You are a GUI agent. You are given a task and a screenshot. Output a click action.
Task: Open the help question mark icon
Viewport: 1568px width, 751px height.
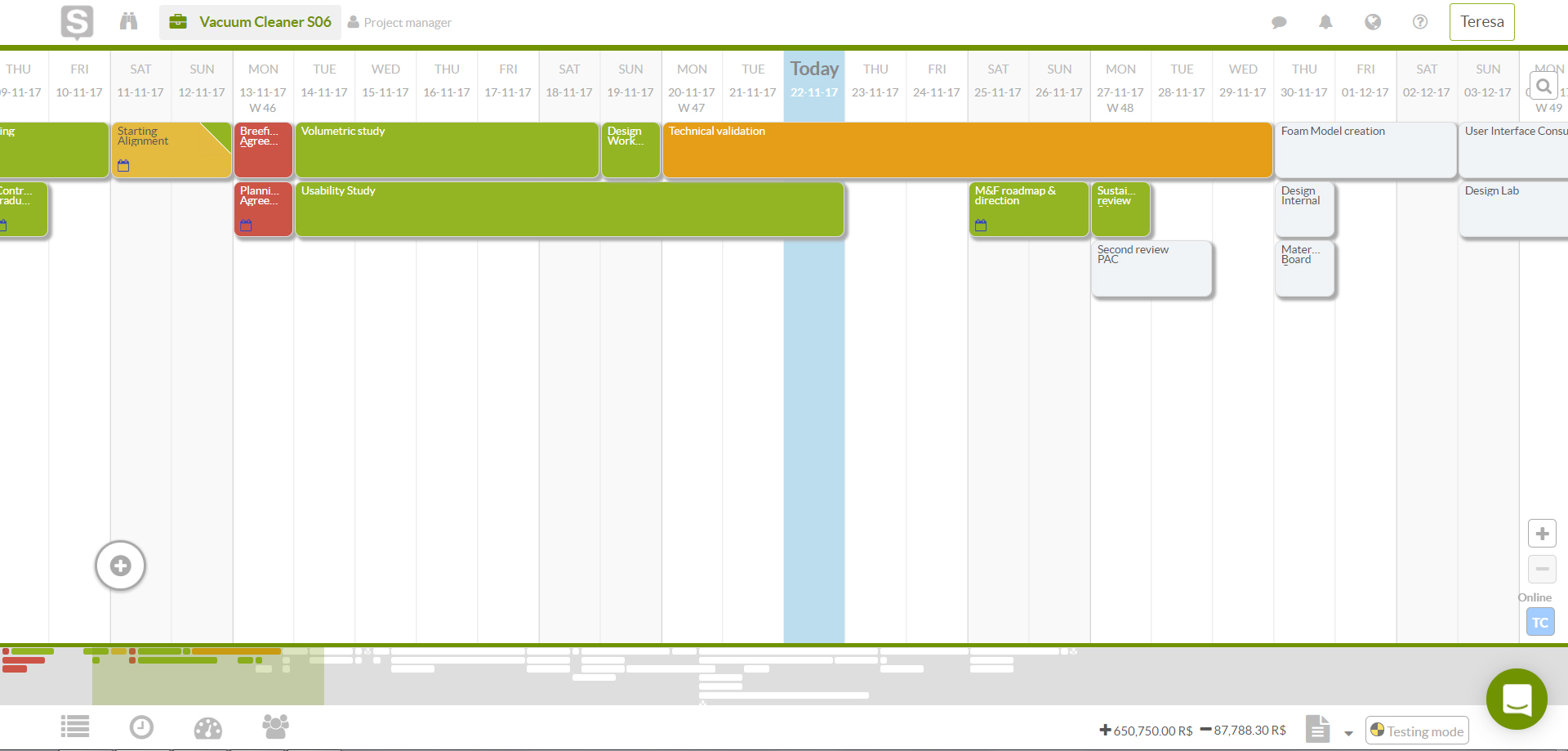[1420, 22]
